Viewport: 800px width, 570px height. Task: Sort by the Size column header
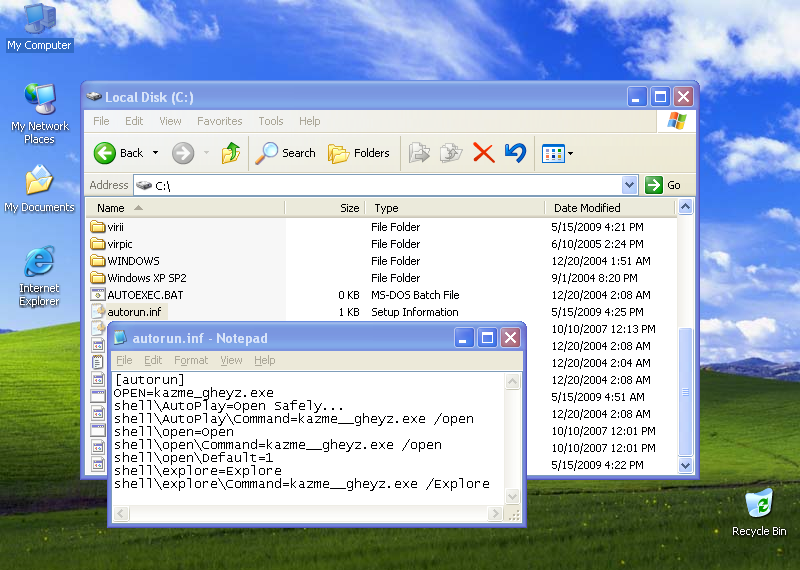point(325,208)
